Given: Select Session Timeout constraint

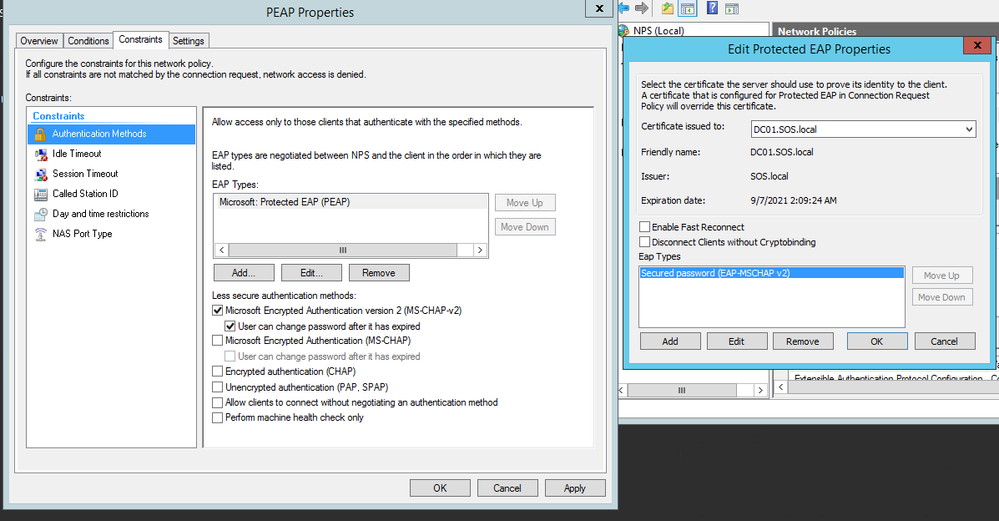Looking at the screenshot, I should click(85, 173).
